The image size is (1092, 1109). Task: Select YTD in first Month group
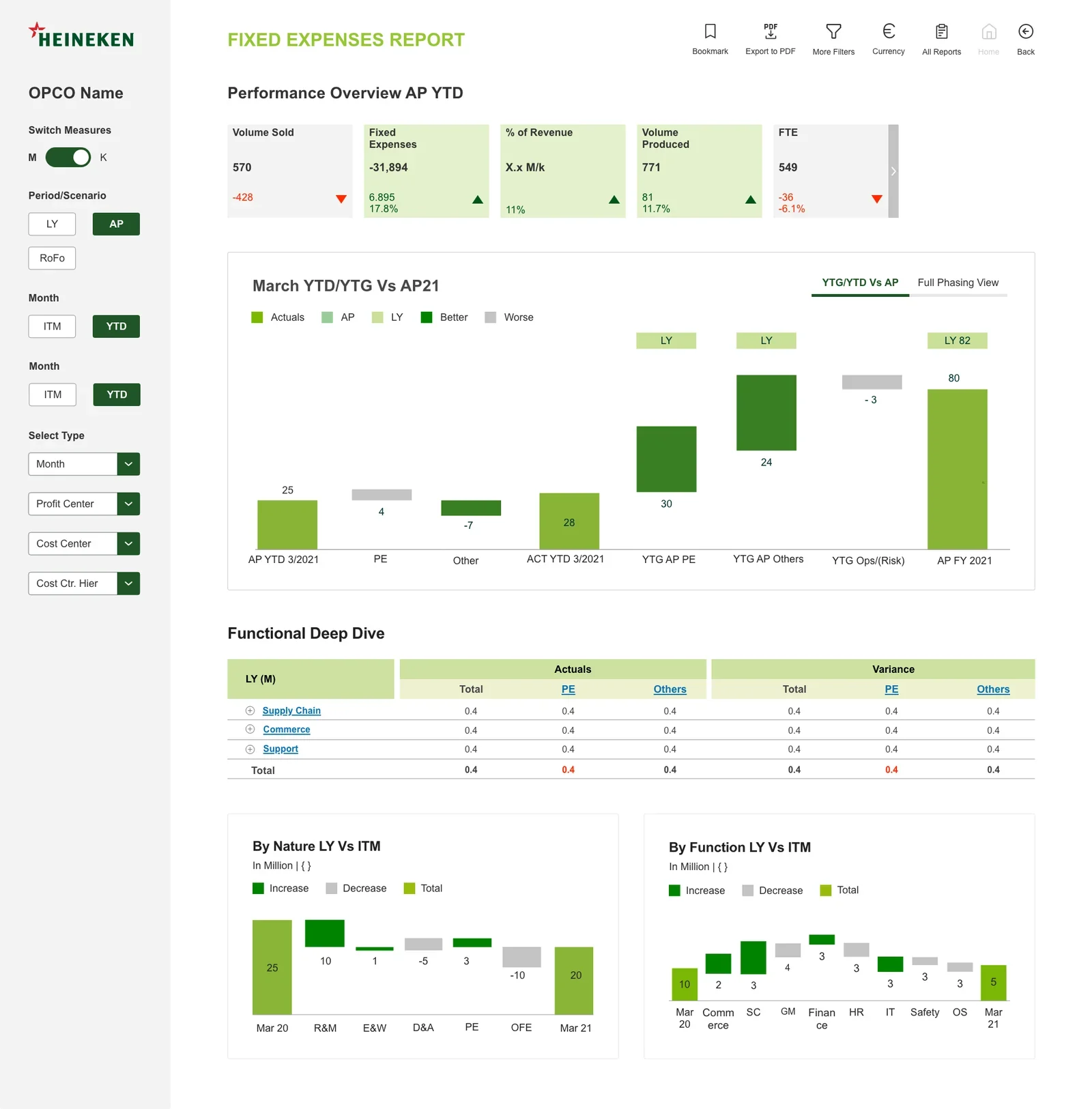tap(116, 326)
